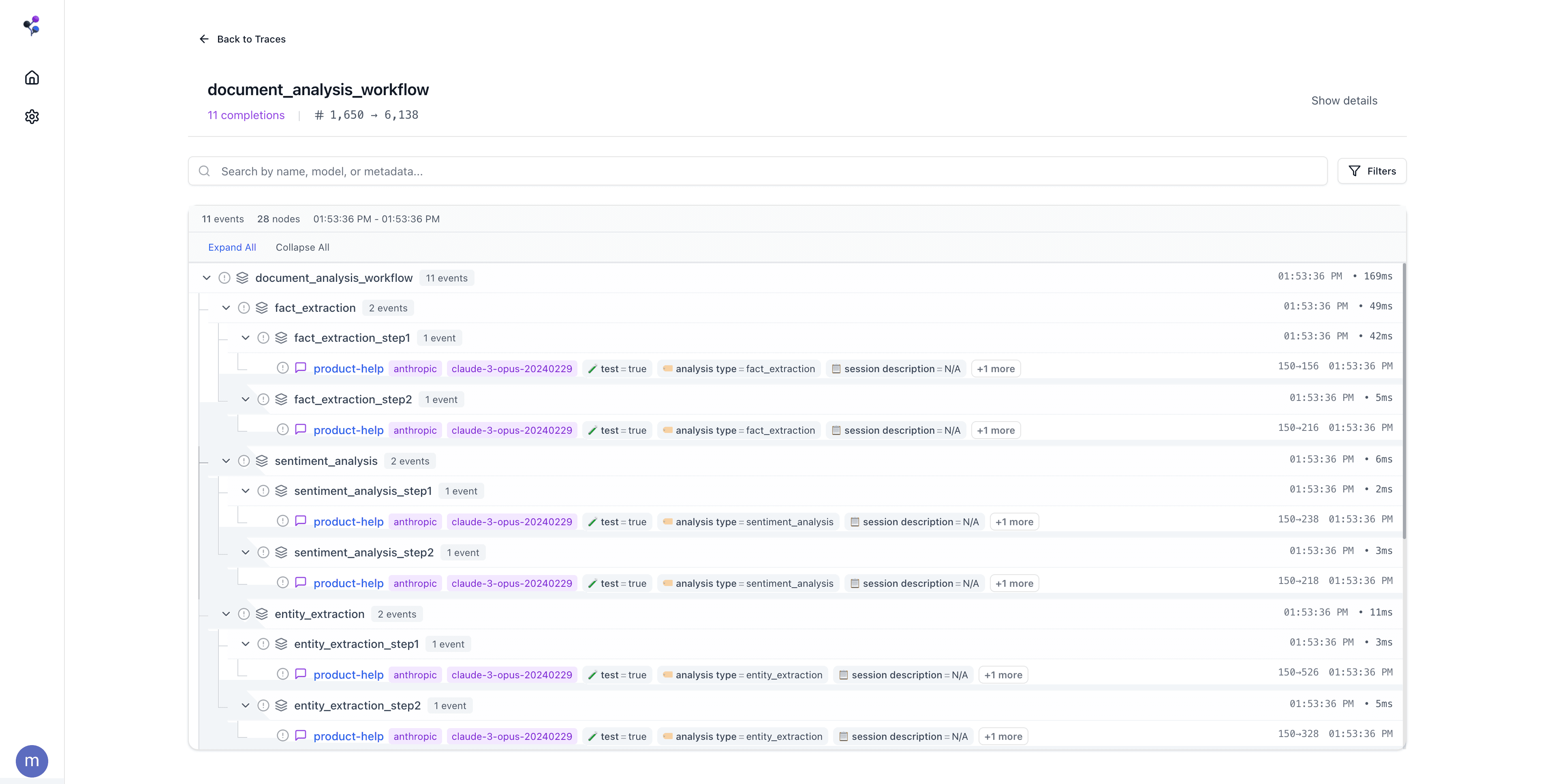Click the back arrow next to Back to Traces

203,38
